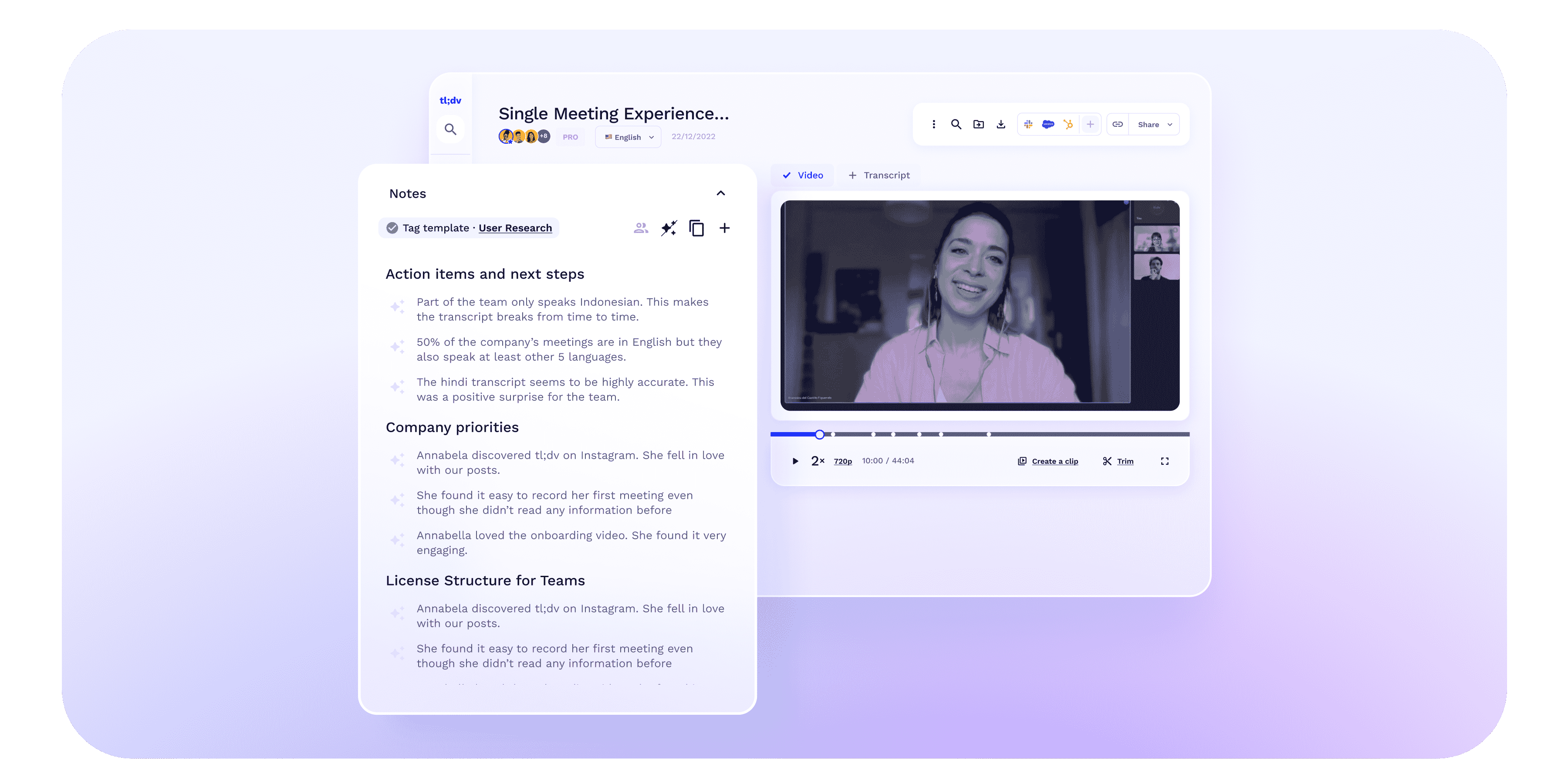1568x784 pixels.
Task: Download the meeting recording
Action: click(x=1001, y=124)
